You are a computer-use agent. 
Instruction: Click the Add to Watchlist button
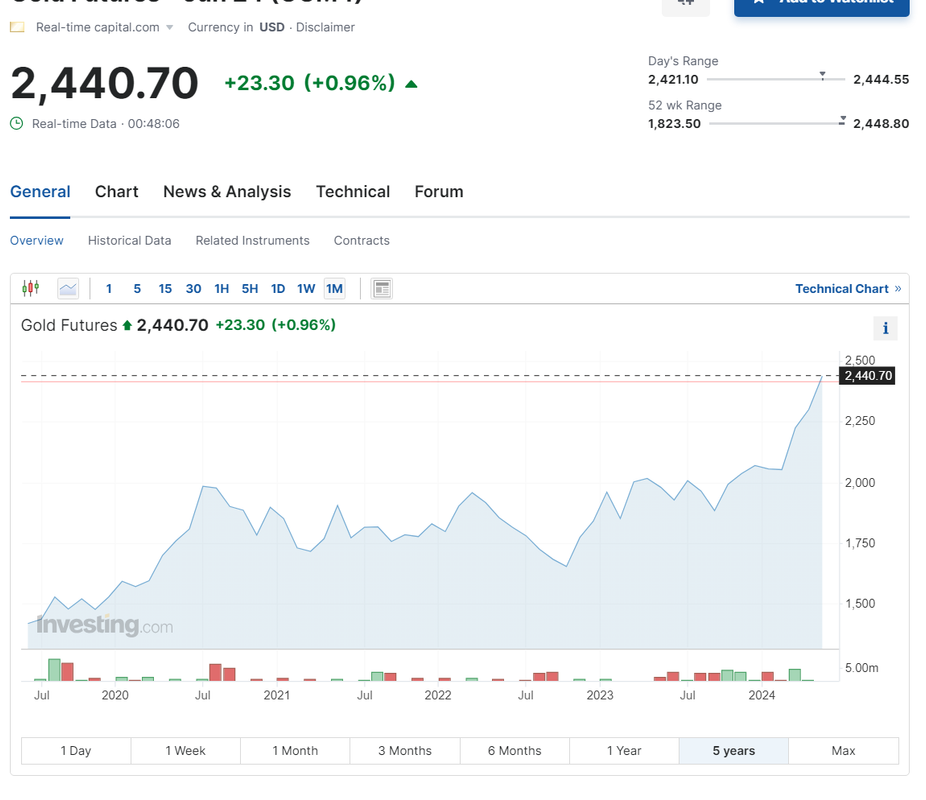821,5
